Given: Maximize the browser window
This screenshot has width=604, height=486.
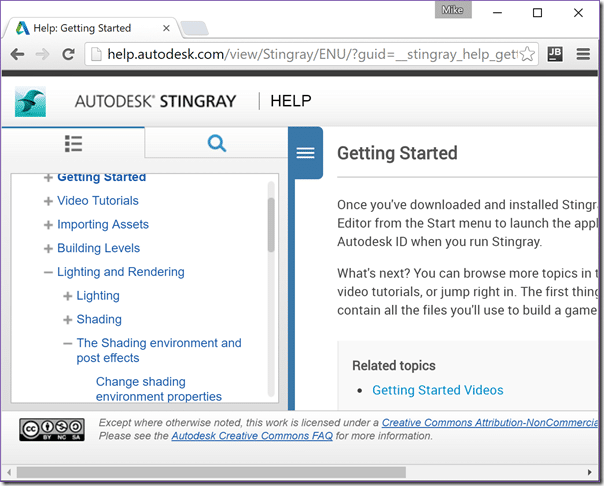Looking at the screenshot, I should tap(537, 13).
